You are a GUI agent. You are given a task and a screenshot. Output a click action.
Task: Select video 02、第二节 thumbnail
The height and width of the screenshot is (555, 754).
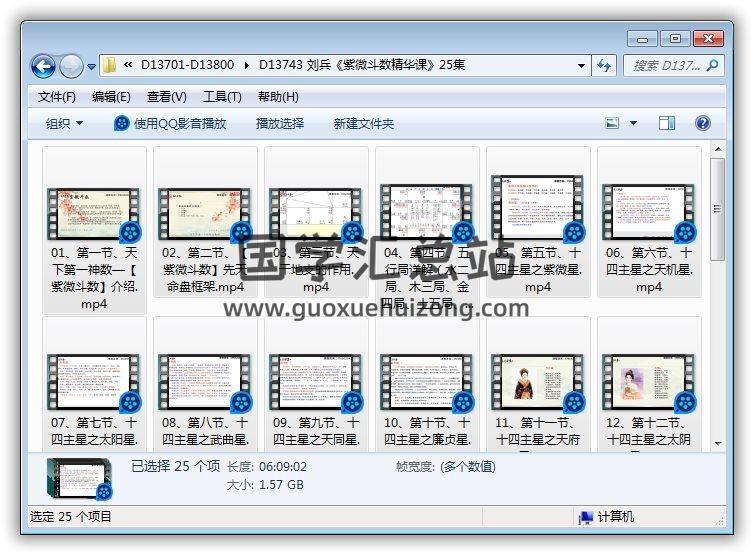coord(205,214)
